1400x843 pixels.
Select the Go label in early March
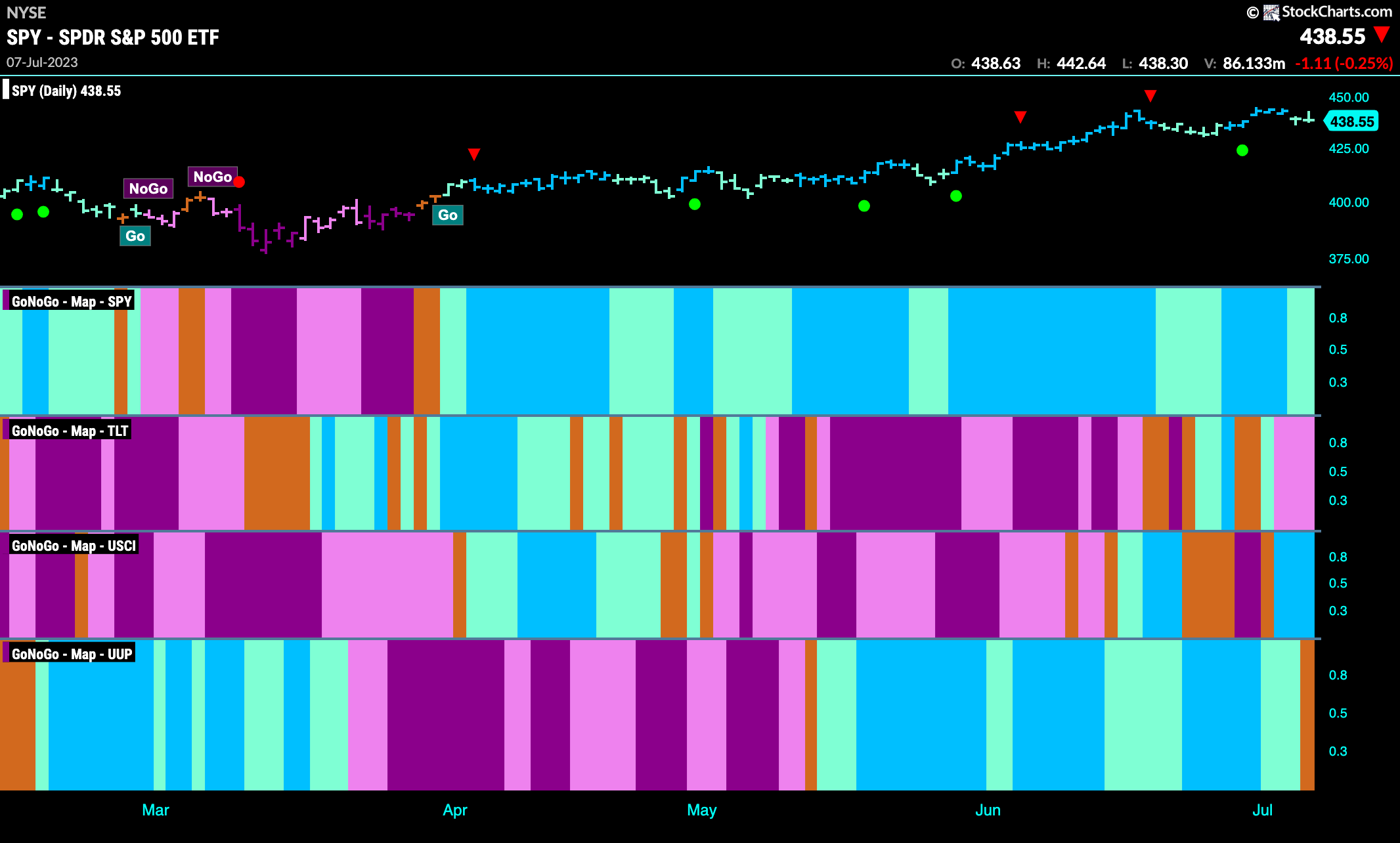(135, 236)
